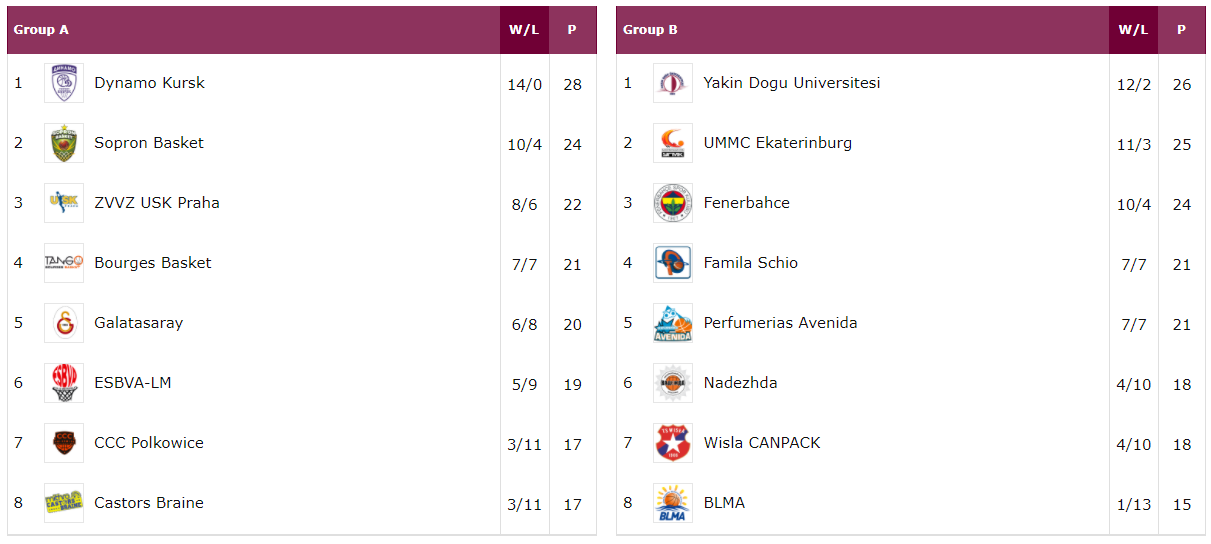
Task: Click the Famila Schio team name
Action: (x=751, y=263)
